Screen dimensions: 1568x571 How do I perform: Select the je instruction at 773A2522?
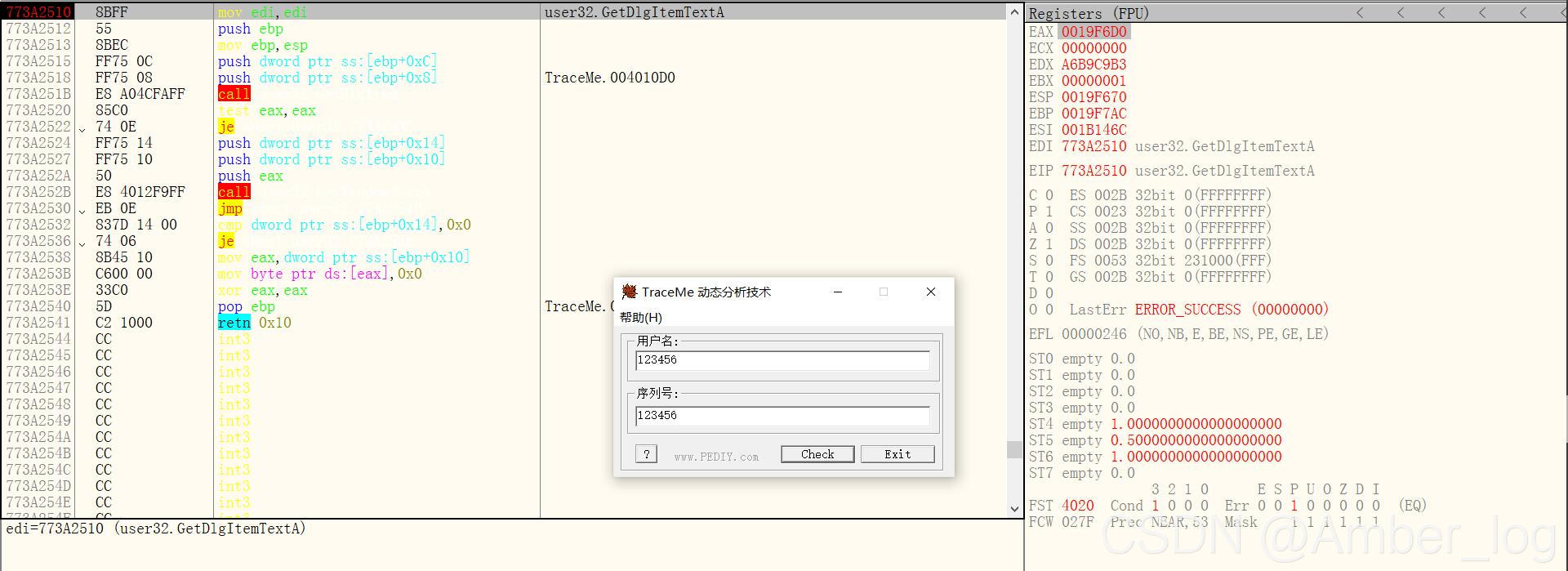(226, 127)
